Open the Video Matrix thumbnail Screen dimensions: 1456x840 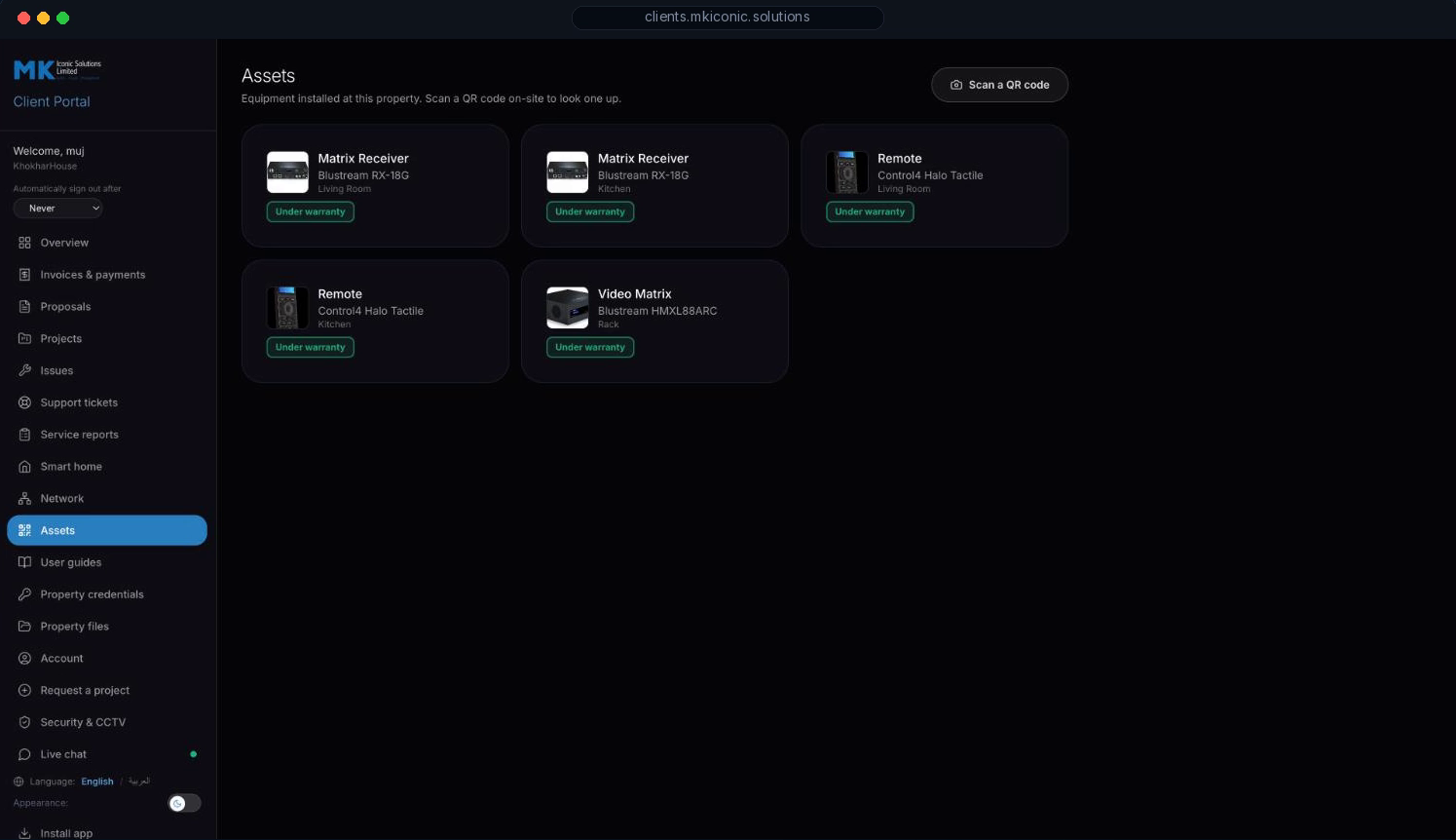click(568, 308)
